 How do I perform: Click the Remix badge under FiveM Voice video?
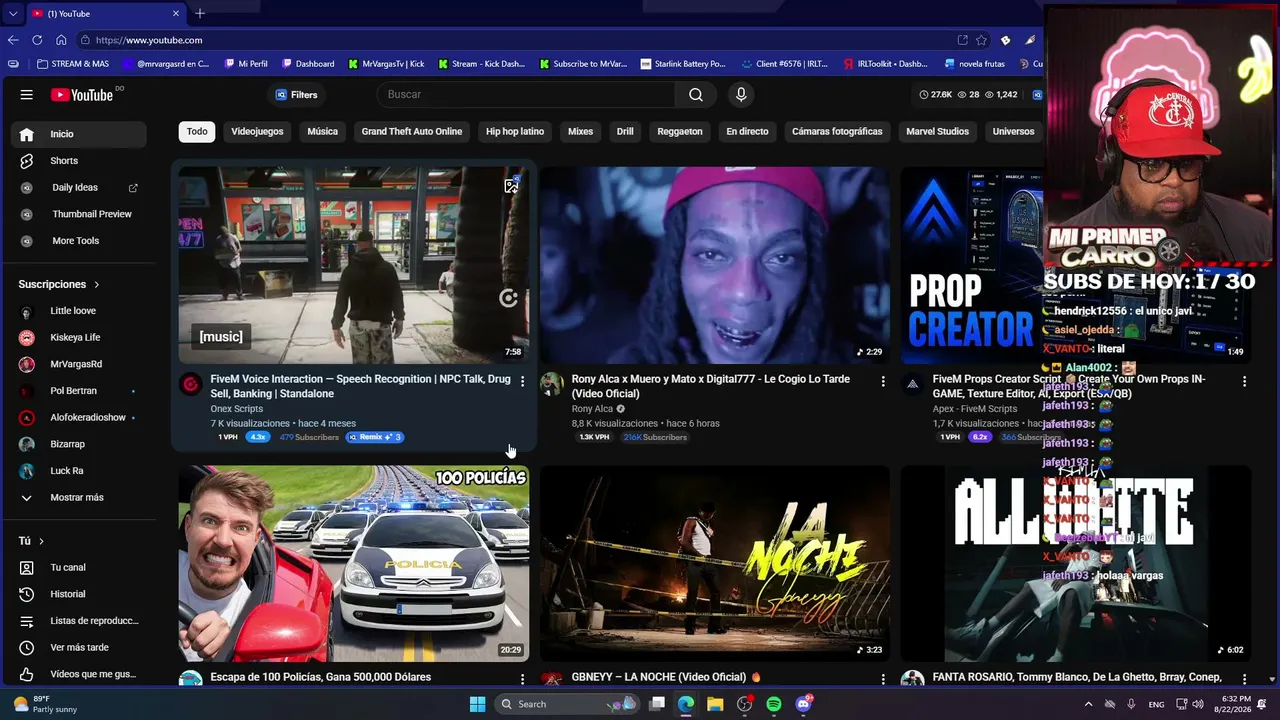pyautogui.click(x=375, y=437)
